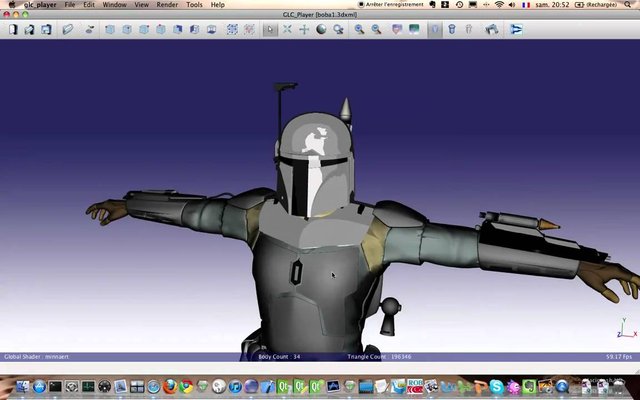640x400 pixels.
Task: Open the File menu
Action: pos(70,5)
